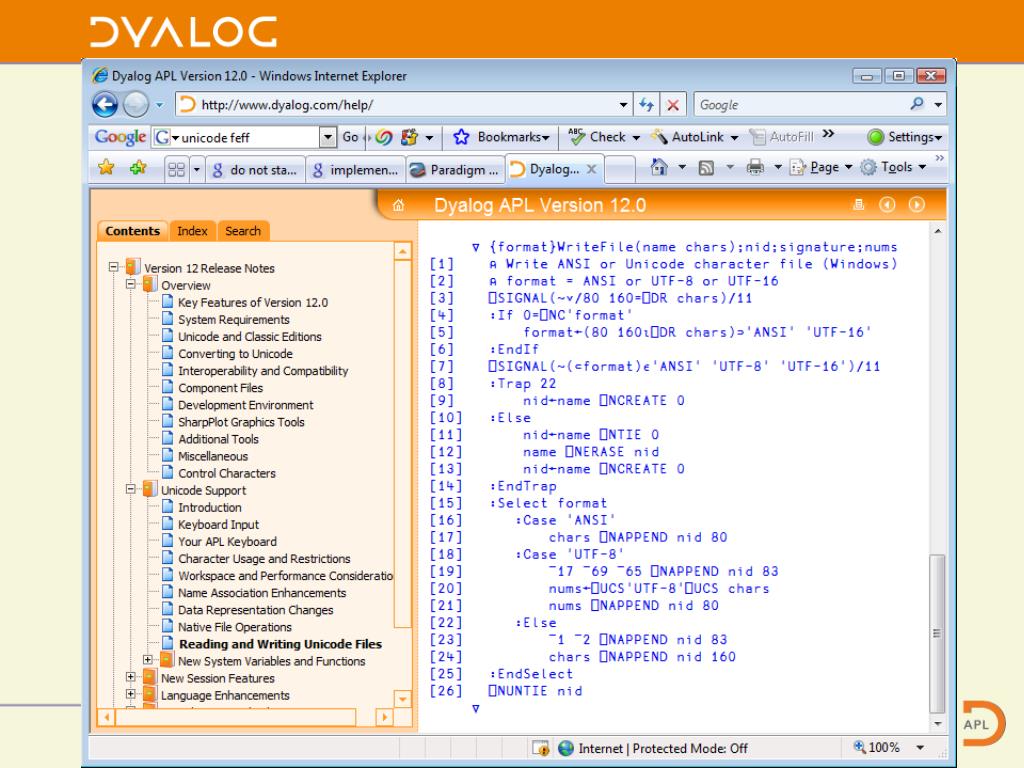Click the Add to Favorites icon
Image resolution: width=1024 pixels, height=768 pixels.
[x=138, y=168]
